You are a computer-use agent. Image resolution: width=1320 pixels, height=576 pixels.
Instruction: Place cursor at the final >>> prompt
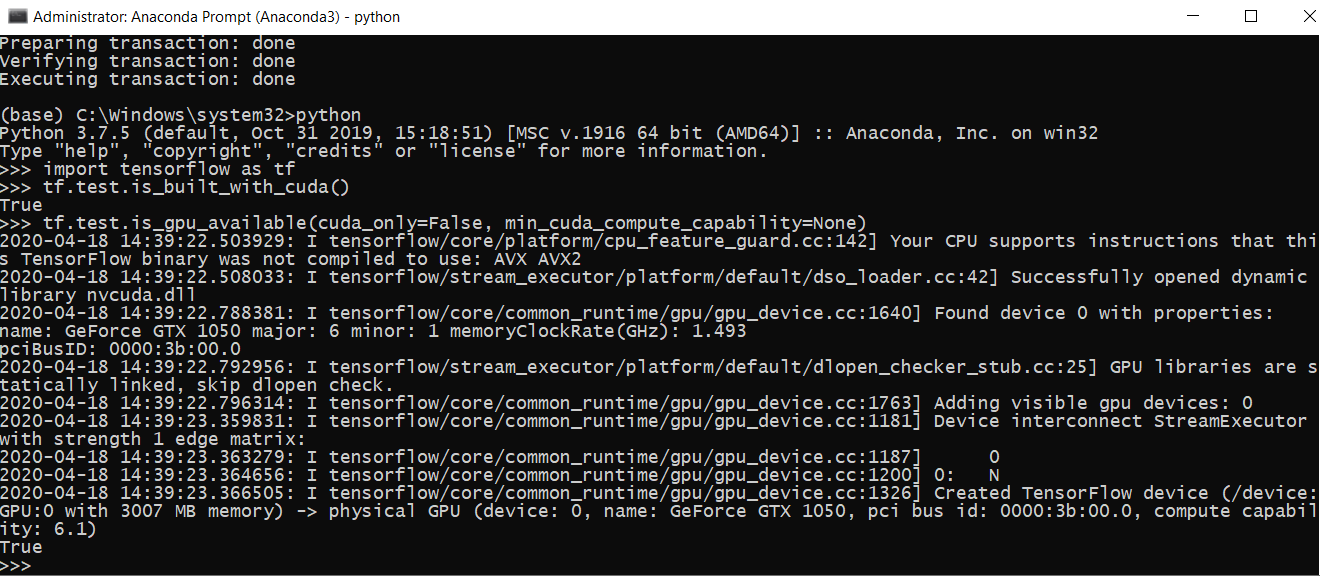pyautogui.click(x=16, y=565)
